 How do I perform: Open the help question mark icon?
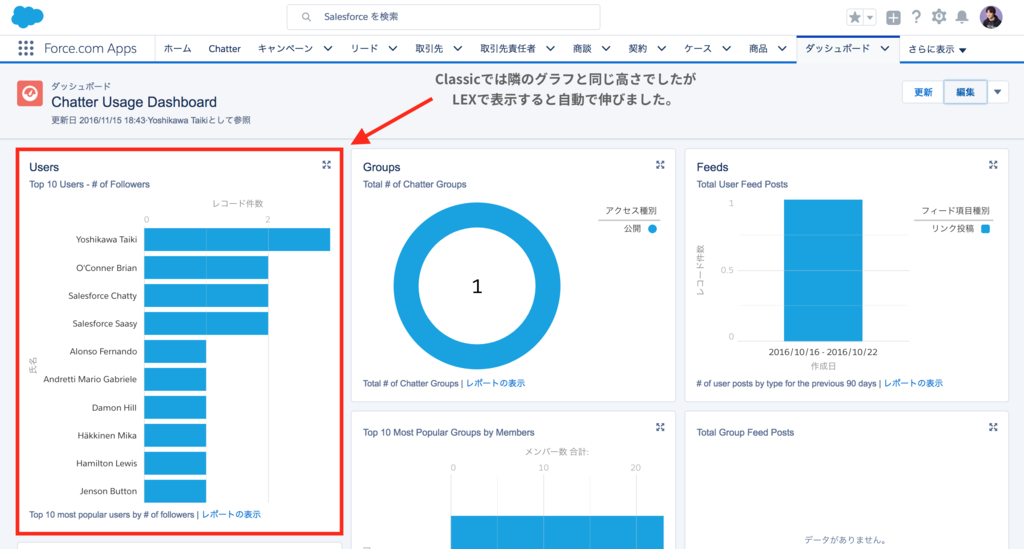click(916, 17)
